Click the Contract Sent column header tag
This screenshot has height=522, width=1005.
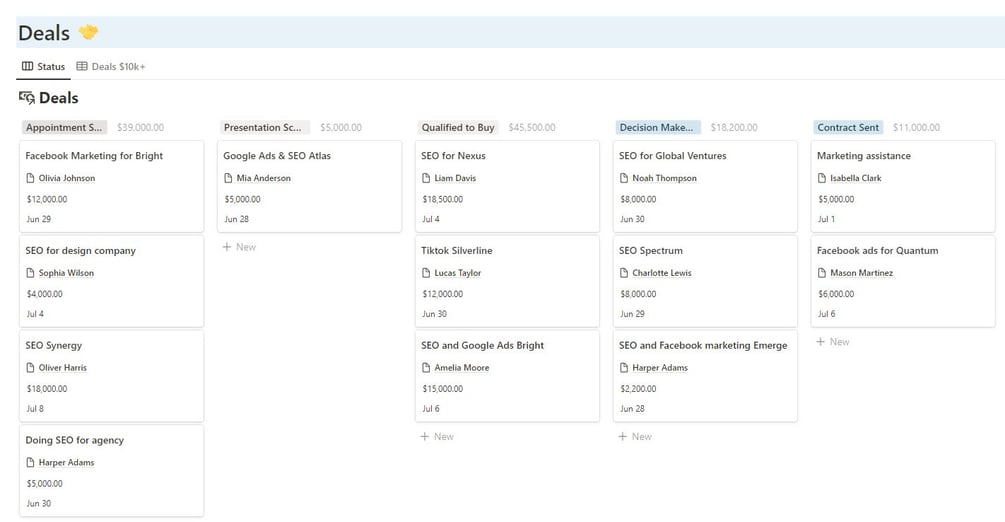coord(848,128)
